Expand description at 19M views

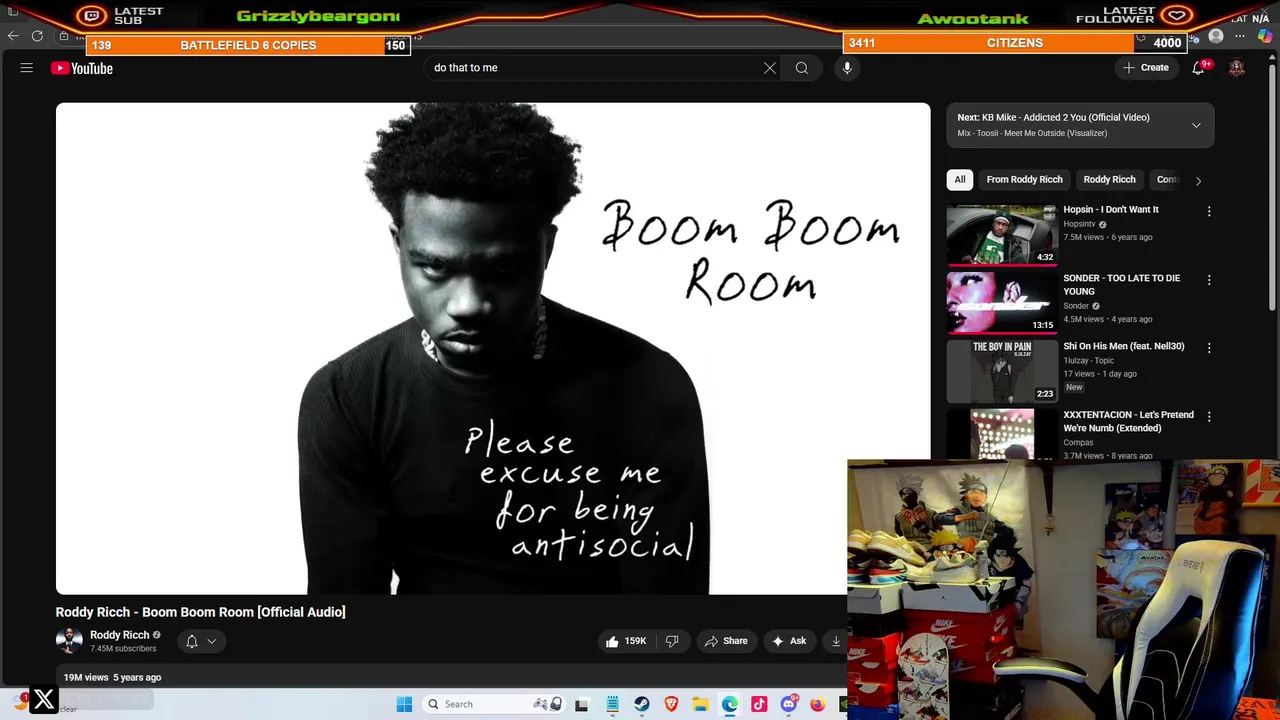click(112, 677)
